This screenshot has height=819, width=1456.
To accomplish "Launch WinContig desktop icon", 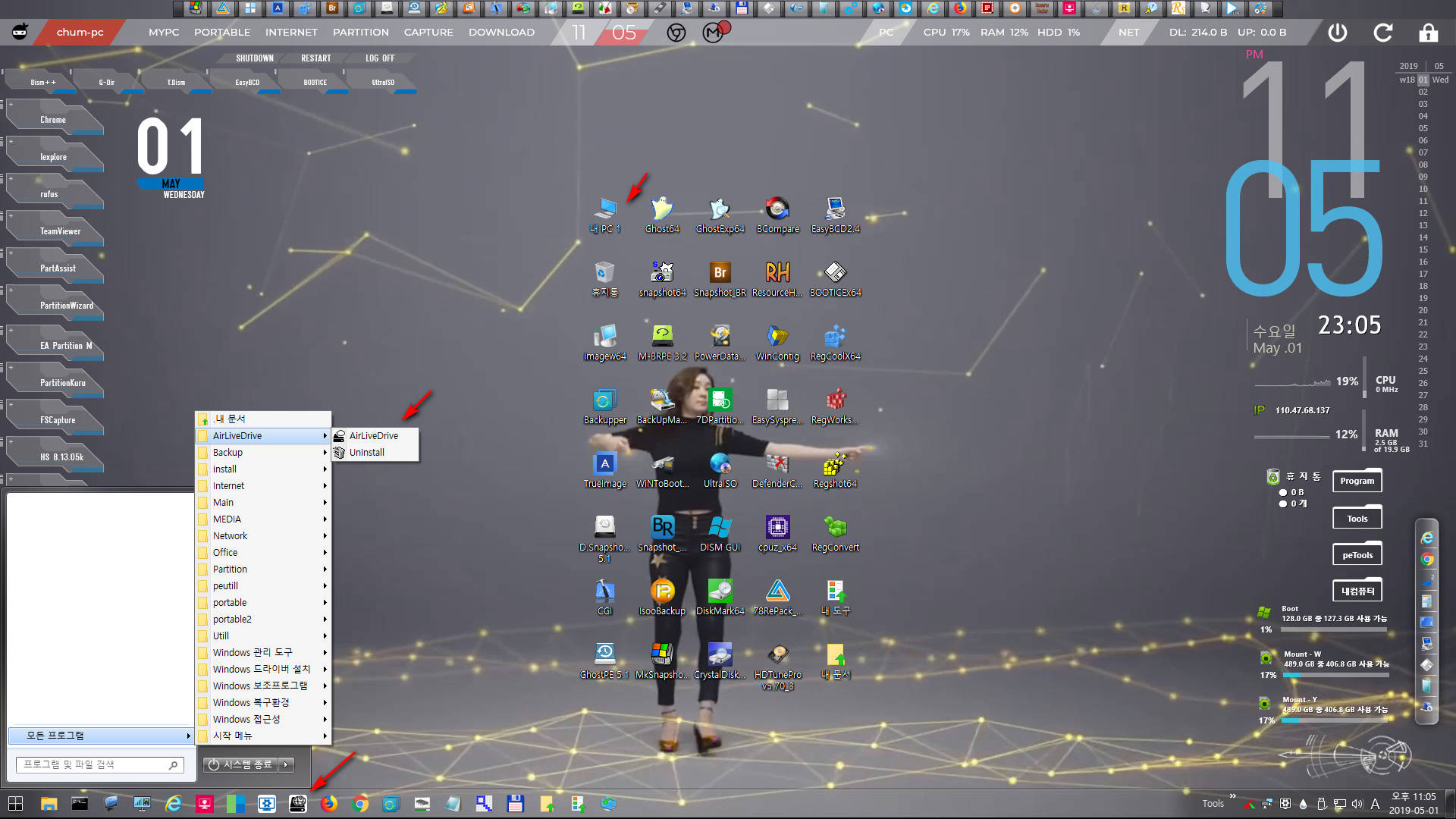I will (x=777, y=342).
